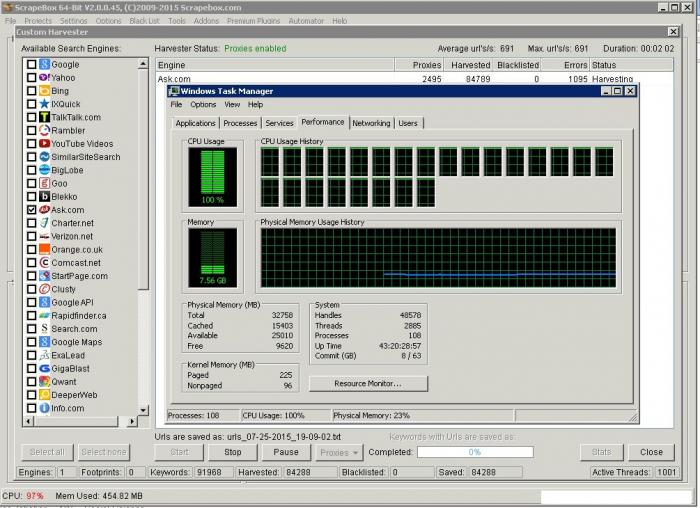Click the Windows Task Manager title icon
Viewport: 700px width, 508px height.
click(173, 91)
